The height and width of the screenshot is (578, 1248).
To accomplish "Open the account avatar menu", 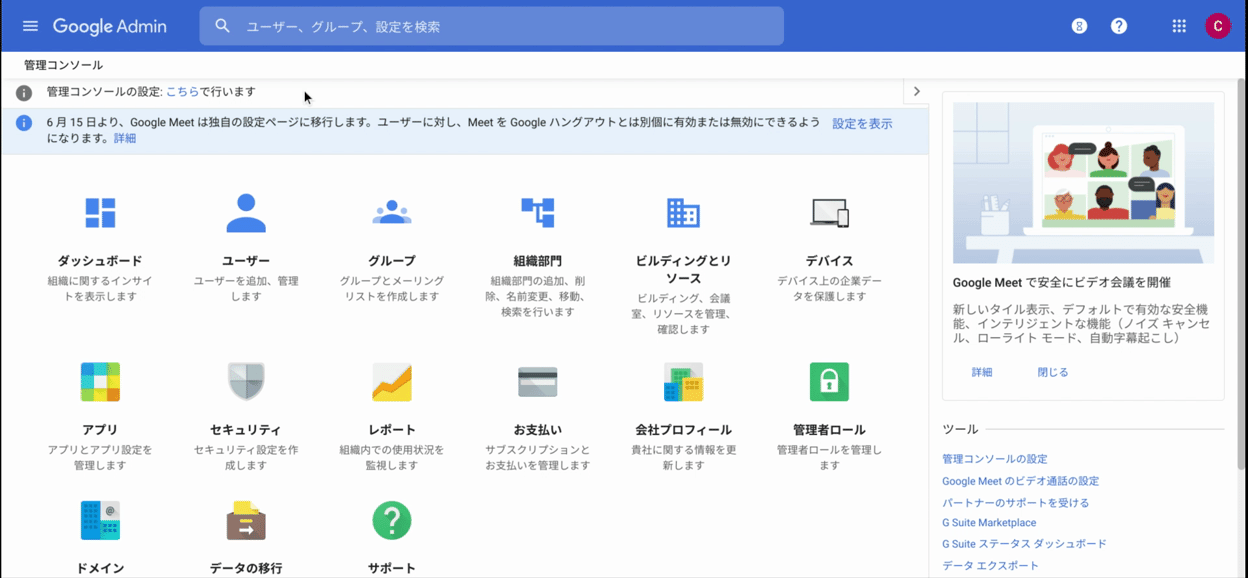I will tap(1217, 26).
